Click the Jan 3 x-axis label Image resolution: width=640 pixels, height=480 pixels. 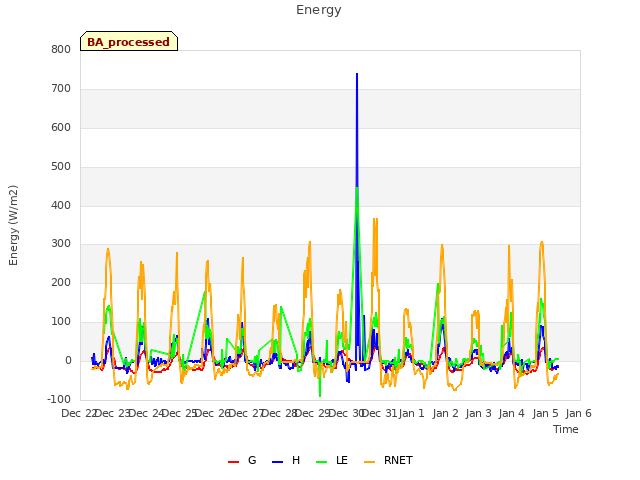pyautogui.click(x=478, y=413)
